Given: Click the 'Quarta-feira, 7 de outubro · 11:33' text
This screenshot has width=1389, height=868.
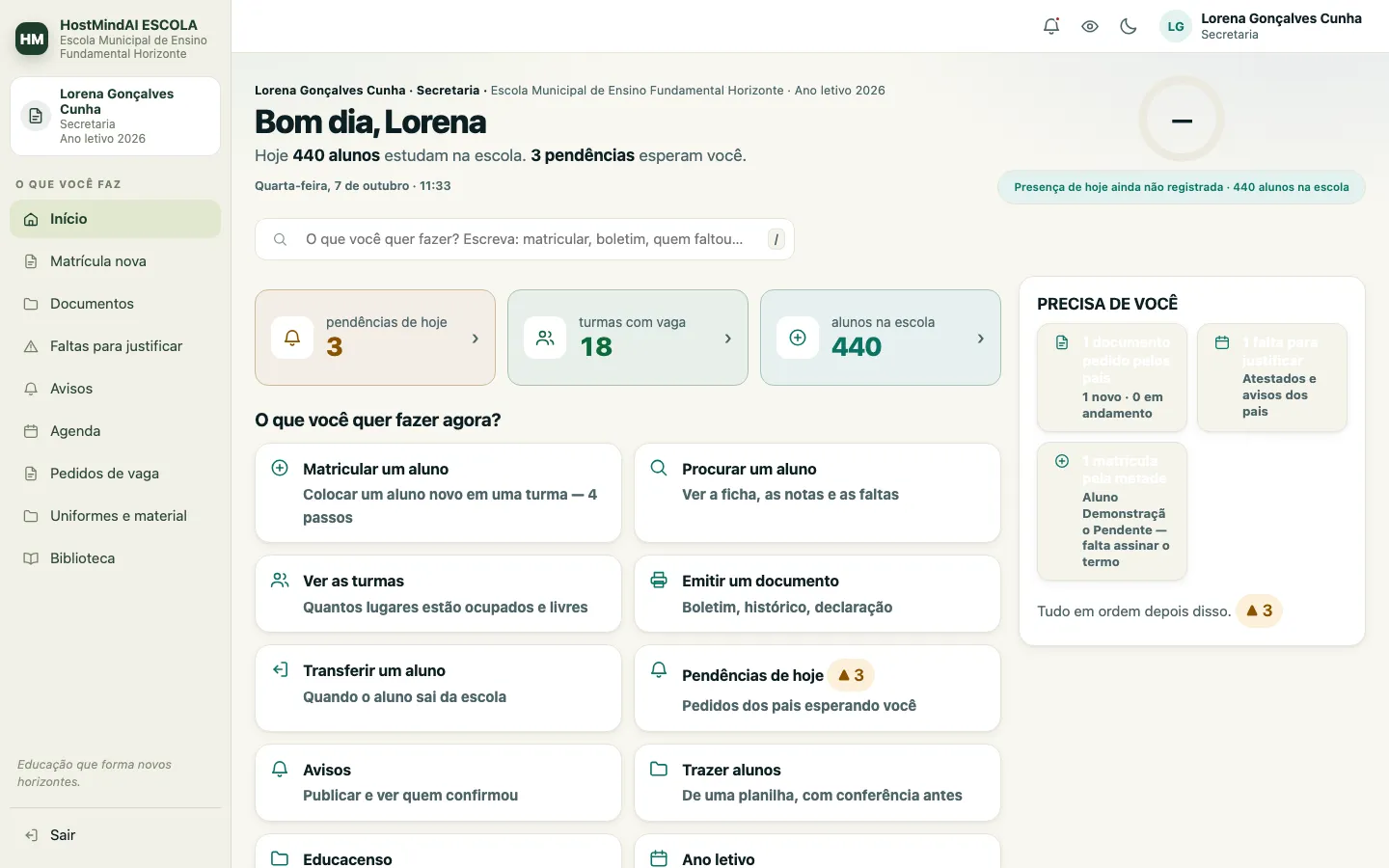Looking at the screenshot, I should pyautogui.click(x=353, y=186).
